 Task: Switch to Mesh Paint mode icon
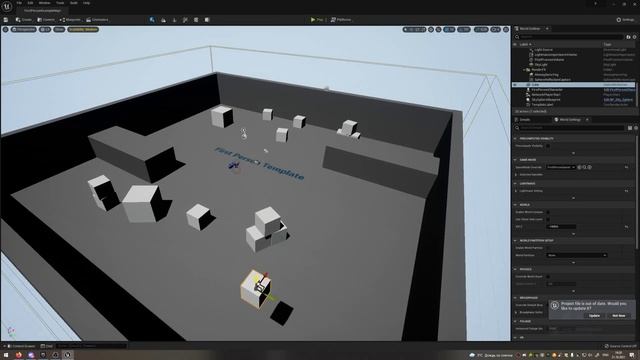(185, 20)
